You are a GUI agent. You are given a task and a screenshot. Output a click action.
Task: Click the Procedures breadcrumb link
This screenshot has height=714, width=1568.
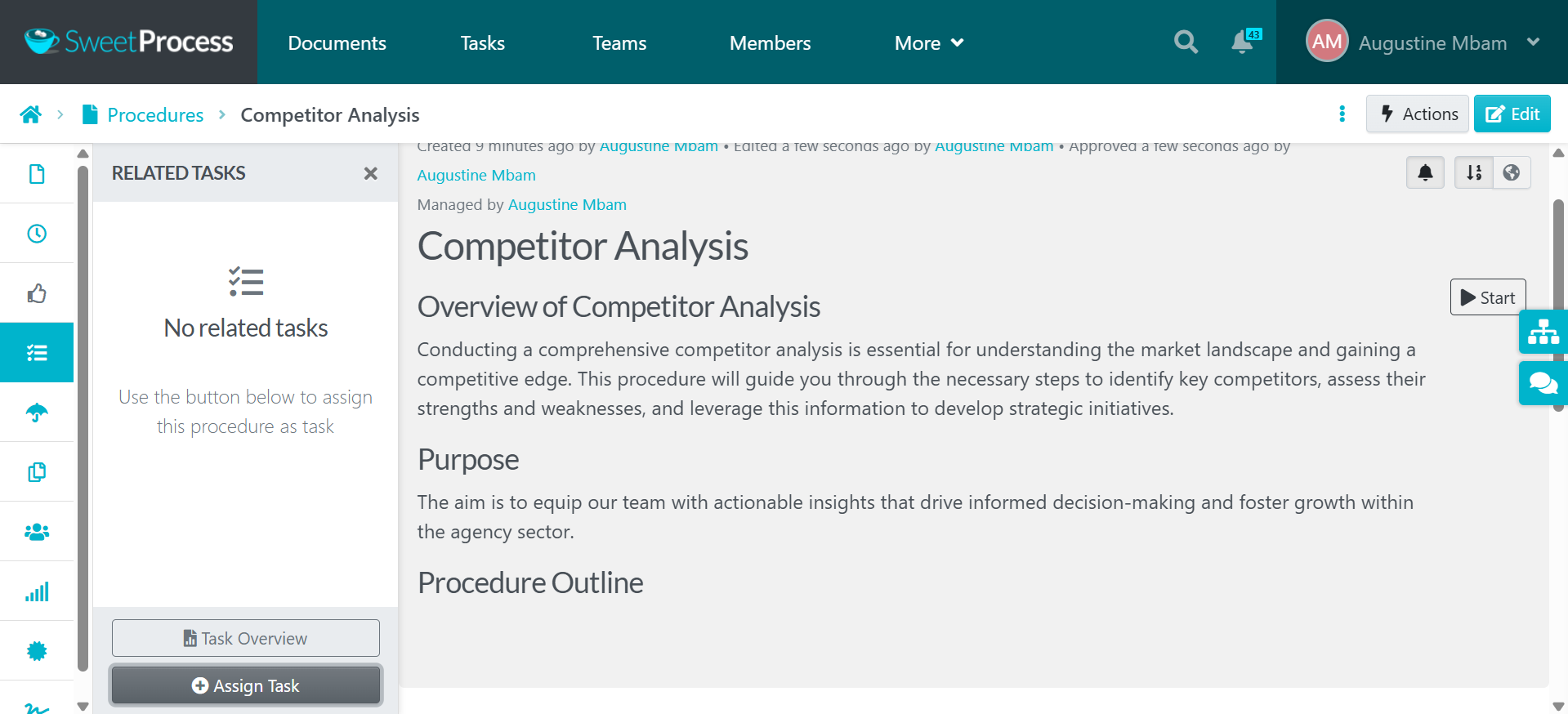pyautogui.click(x=155, y=114)
